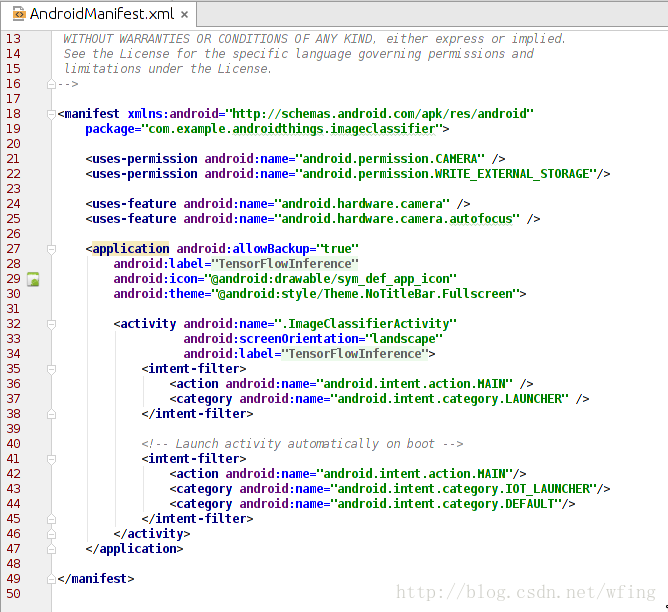Click the closing </activity> tag

(x=152, y=534)
